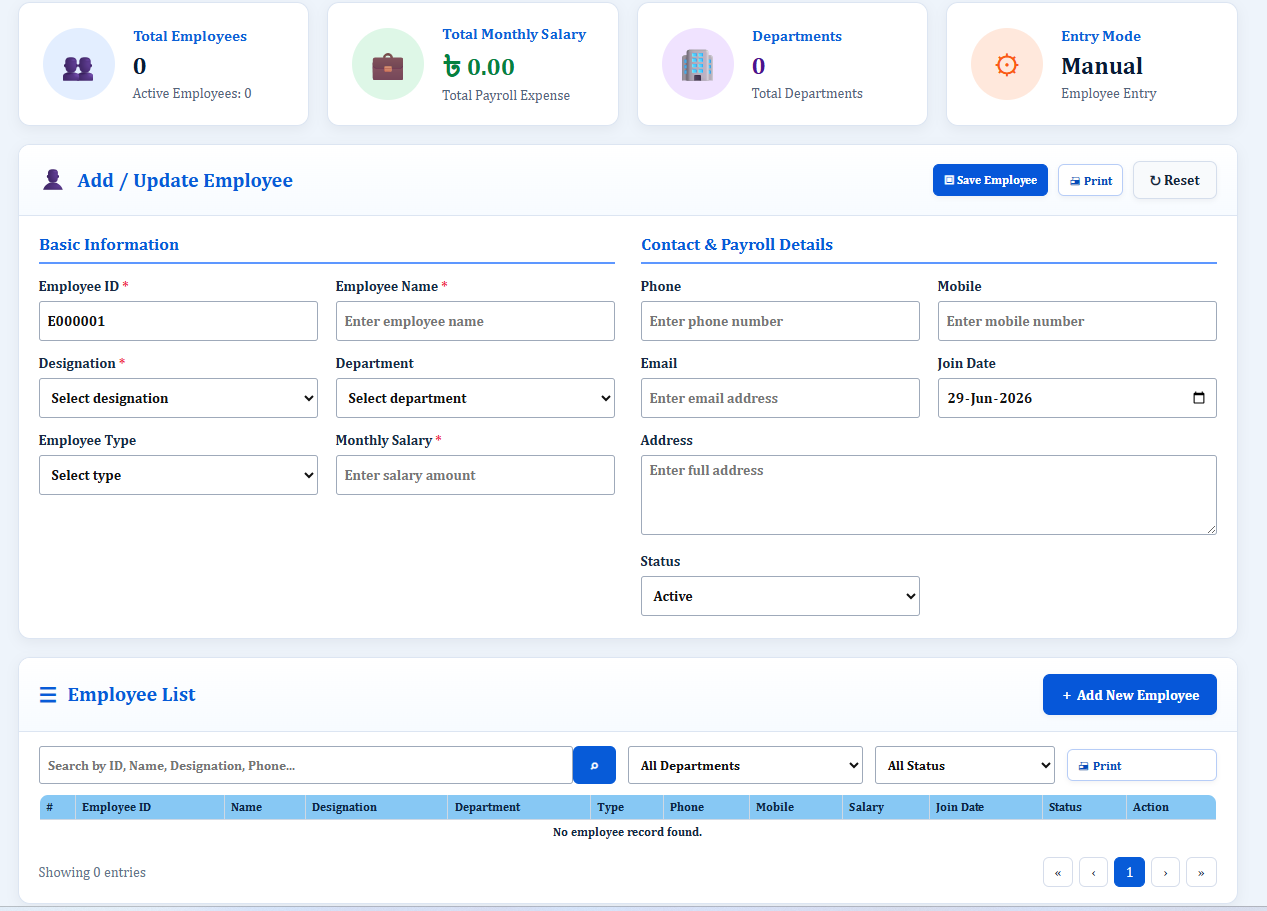
Task: Click the user icon beside Add / Update Employee
Action: [53, 180]
